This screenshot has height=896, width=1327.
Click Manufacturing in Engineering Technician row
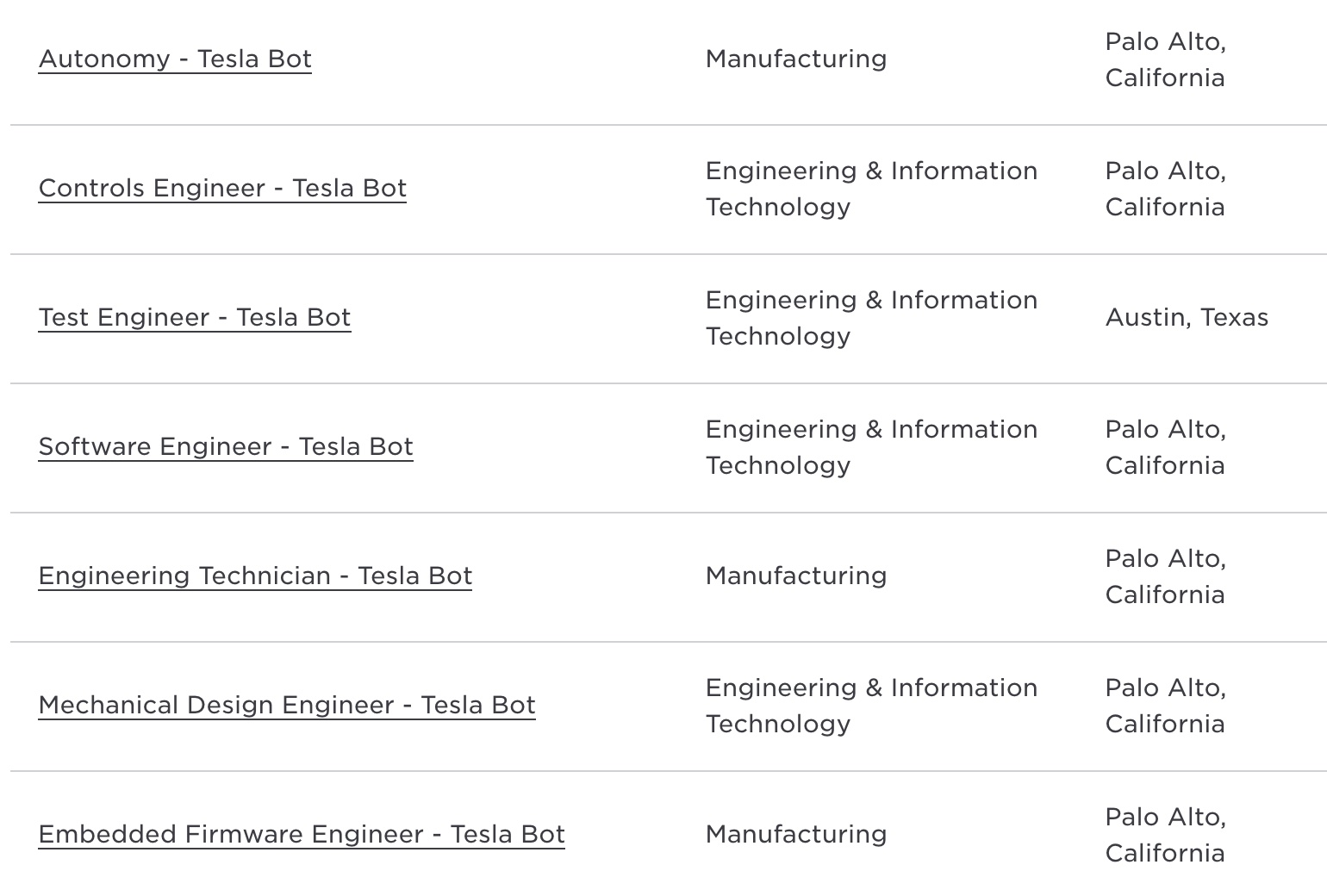(x=796, y=576)
